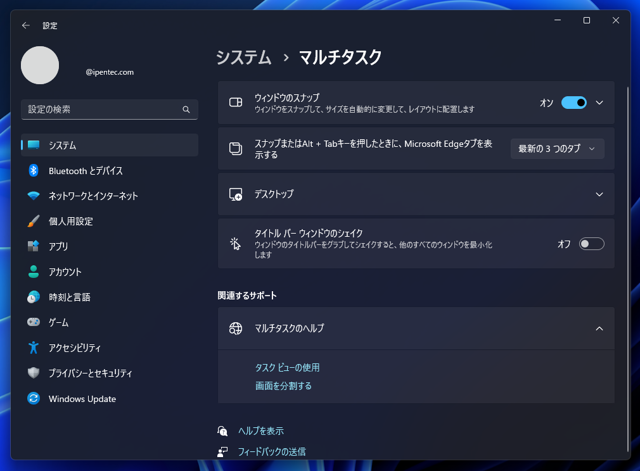Expand ウィンドウのスナップ options chevron
The image size is (640, 471).
tap(599, 102)
